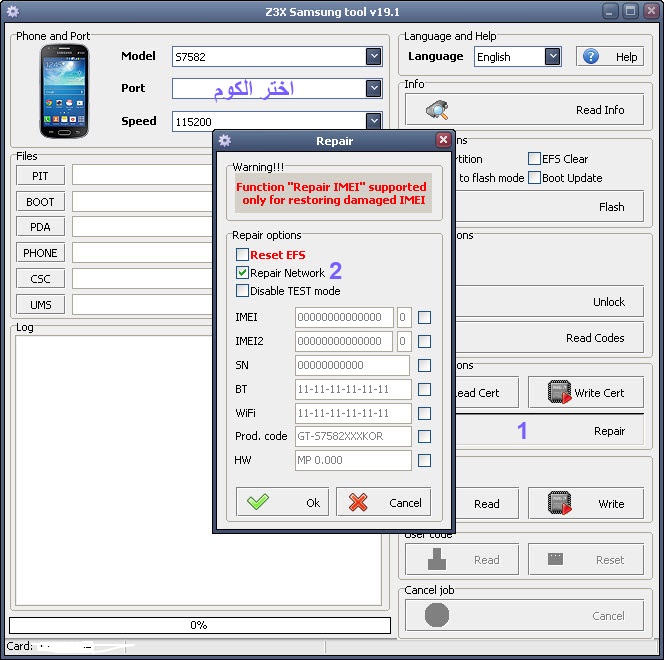This screenshot has width=664, height=660.
Task: Tick the Disable TEST mode checkbox
Action: click(x=242, y=291)
